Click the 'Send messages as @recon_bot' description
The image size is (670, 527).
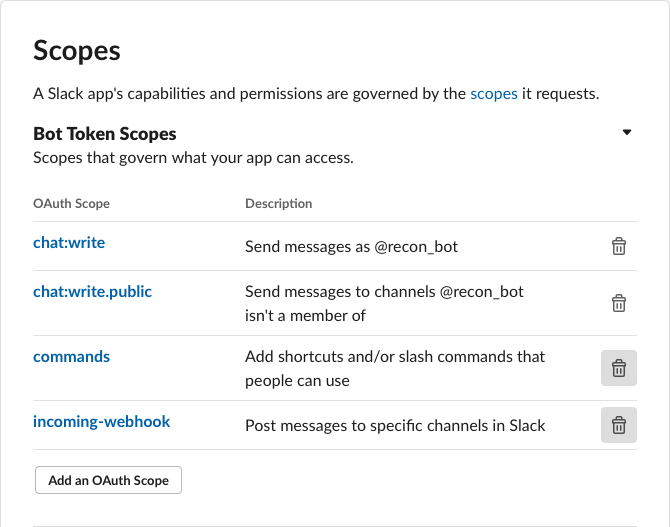point(351,246)
